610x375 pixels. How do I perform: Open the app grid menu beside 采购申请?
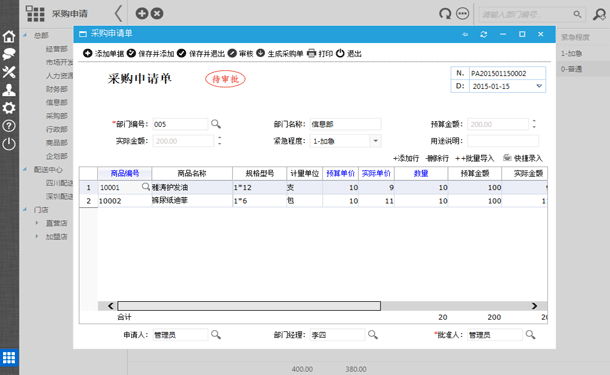pos(35,14)
